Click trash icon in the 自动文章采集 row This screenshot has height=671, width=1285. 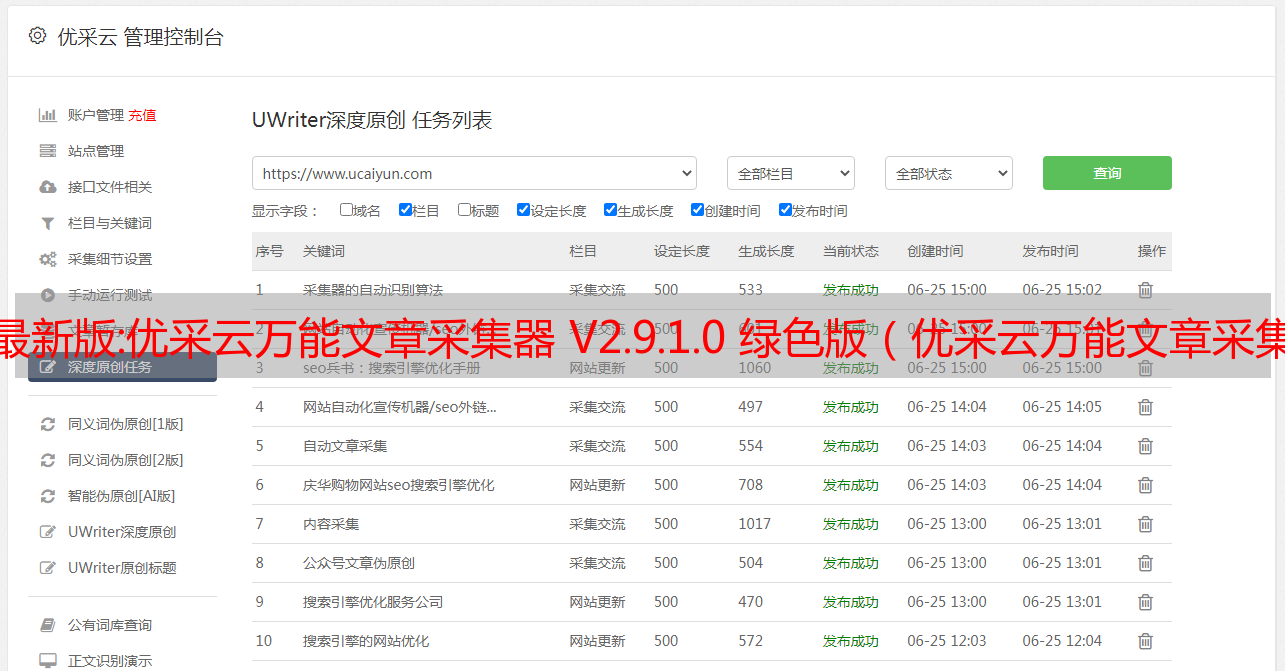(x=1145, y=446)
